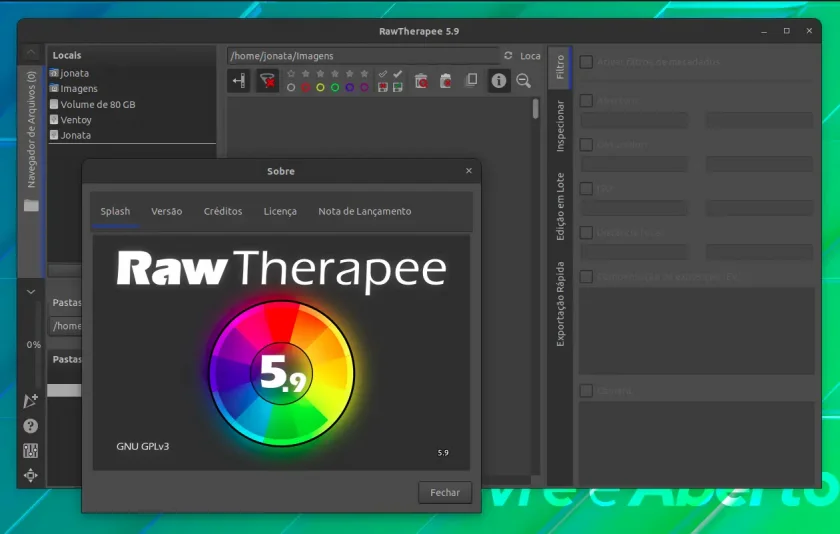
Task: View the Licença tab
Action: (280, 211)
